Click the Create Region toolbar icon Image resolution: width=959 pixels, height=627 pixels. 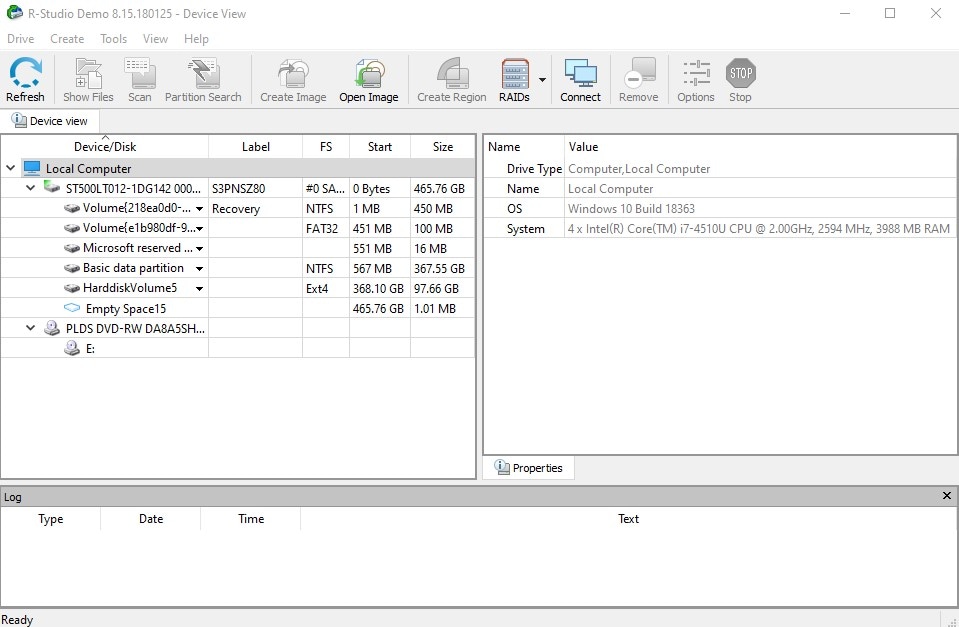click(452, 73)
